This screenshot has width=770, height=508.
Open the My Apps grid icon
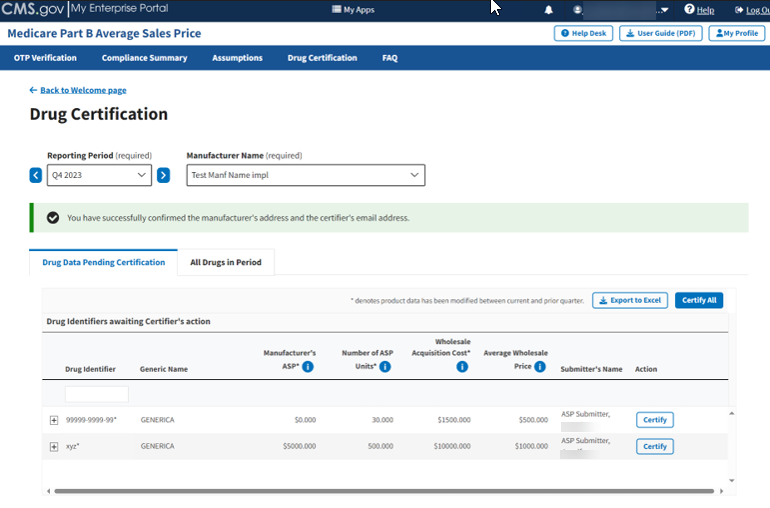[x=336, y=10]
